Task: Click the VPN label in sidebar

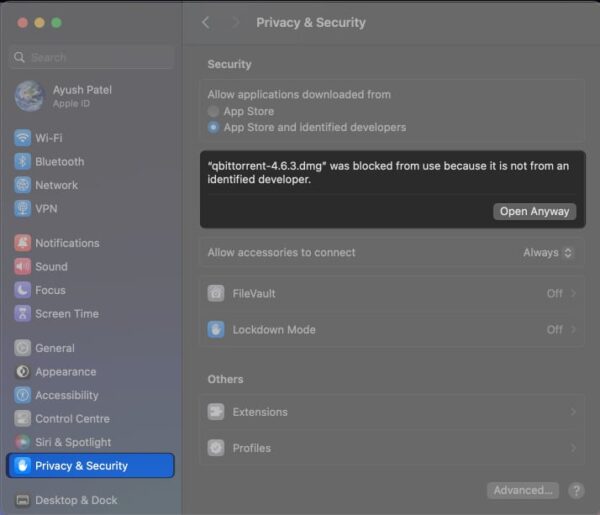Action: point(46,209)
